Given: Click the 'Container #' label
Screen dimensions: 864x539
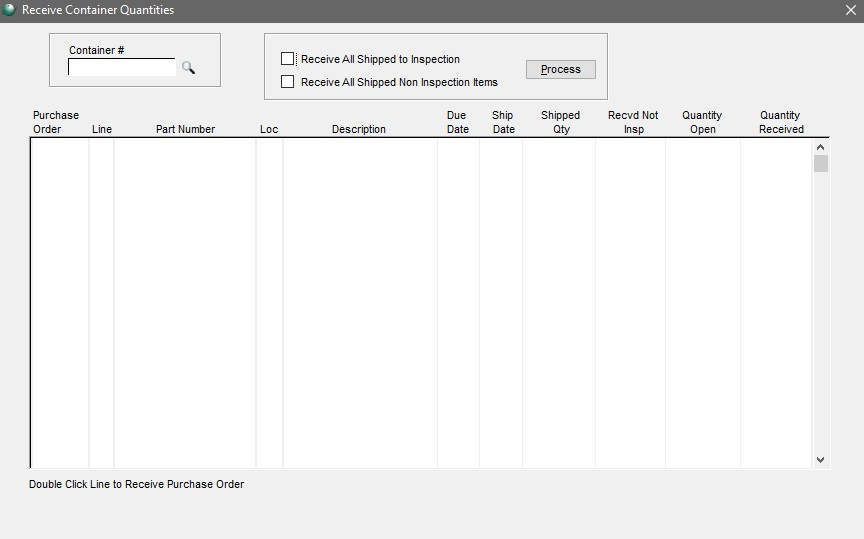Looking at the screenshot, I should tap(96, 50).
